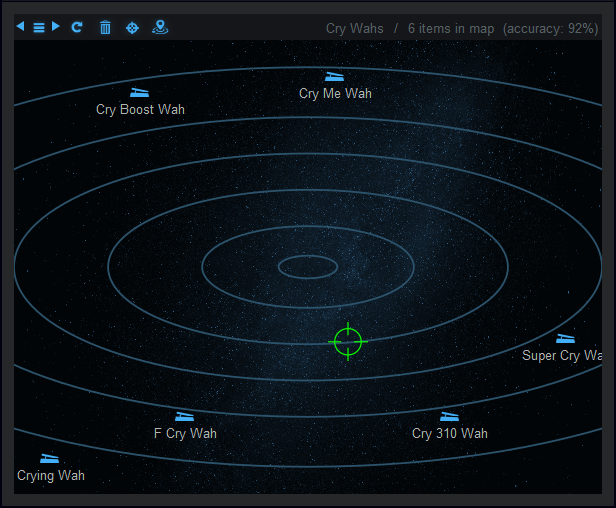Select the Cry Me Wah pedal icon

coord(334,77)
